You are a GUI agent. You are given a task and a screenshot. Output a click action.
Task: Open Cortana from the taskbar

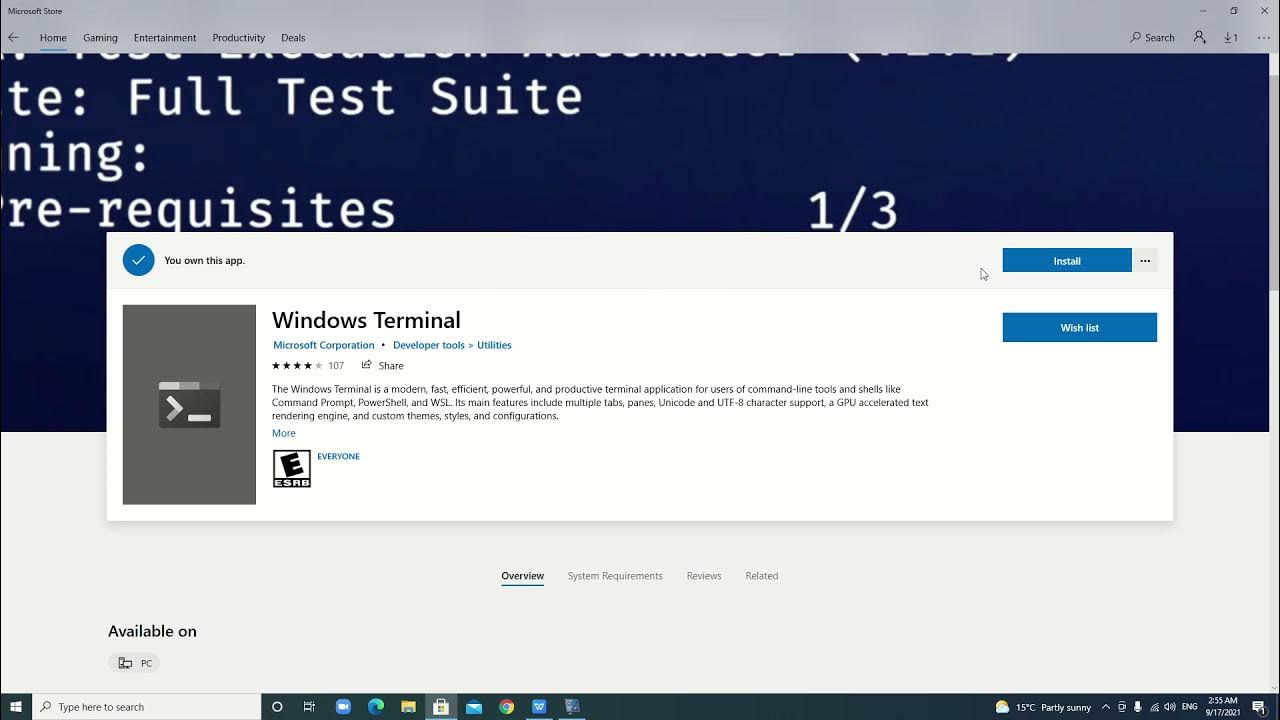277,707
